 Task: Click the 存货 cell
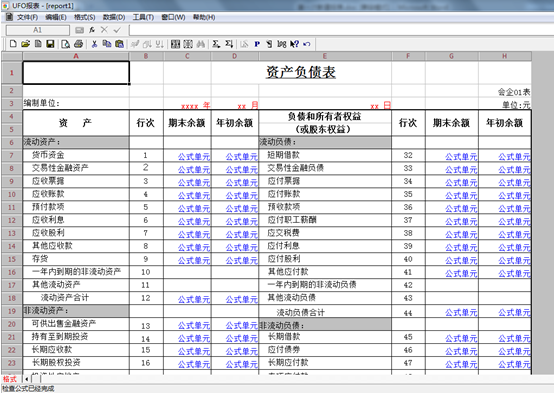click(76, 259)
